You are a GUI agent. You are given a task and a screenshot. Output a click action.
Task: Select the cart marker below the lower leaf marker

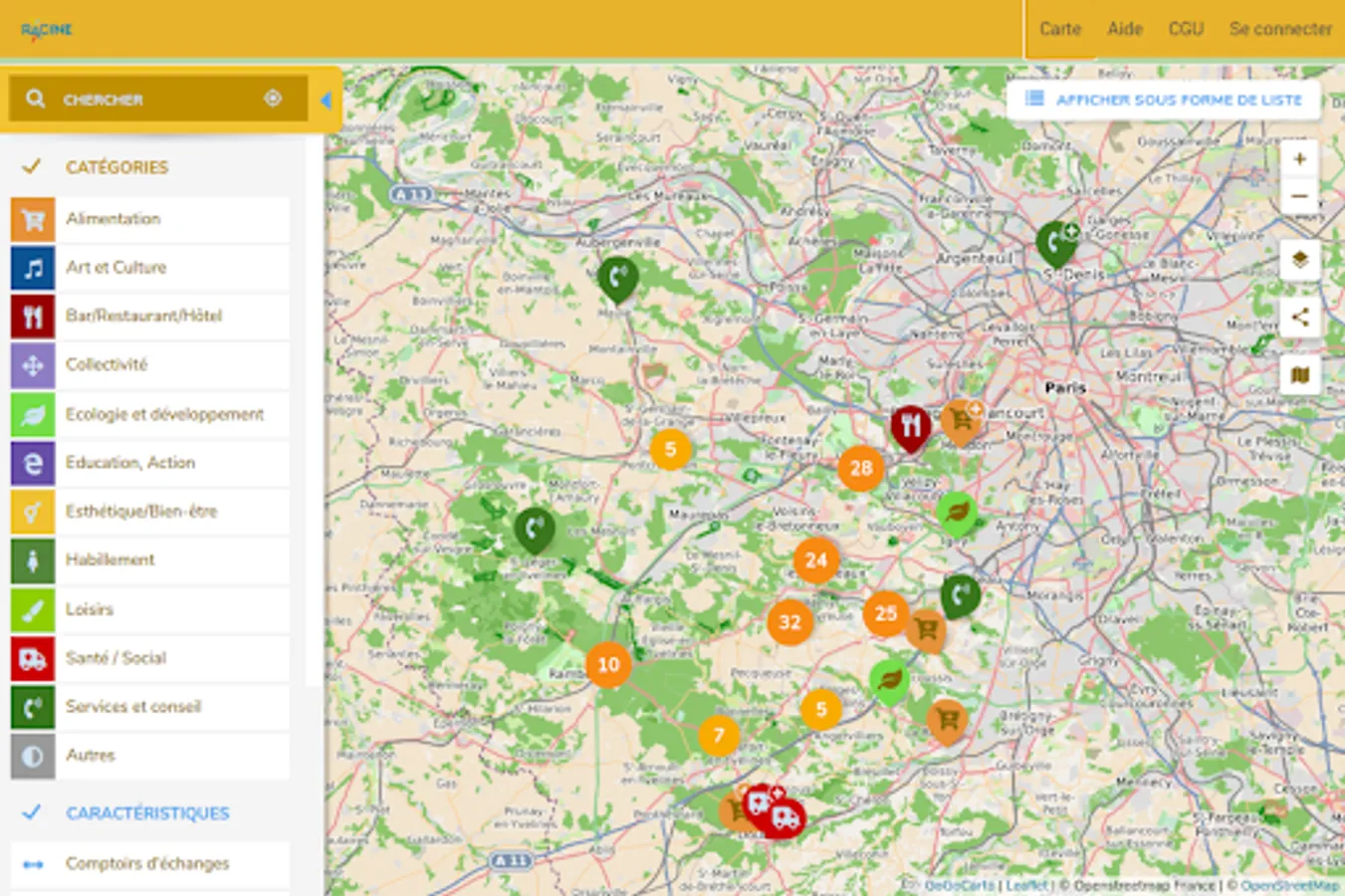tap(948, 721)
